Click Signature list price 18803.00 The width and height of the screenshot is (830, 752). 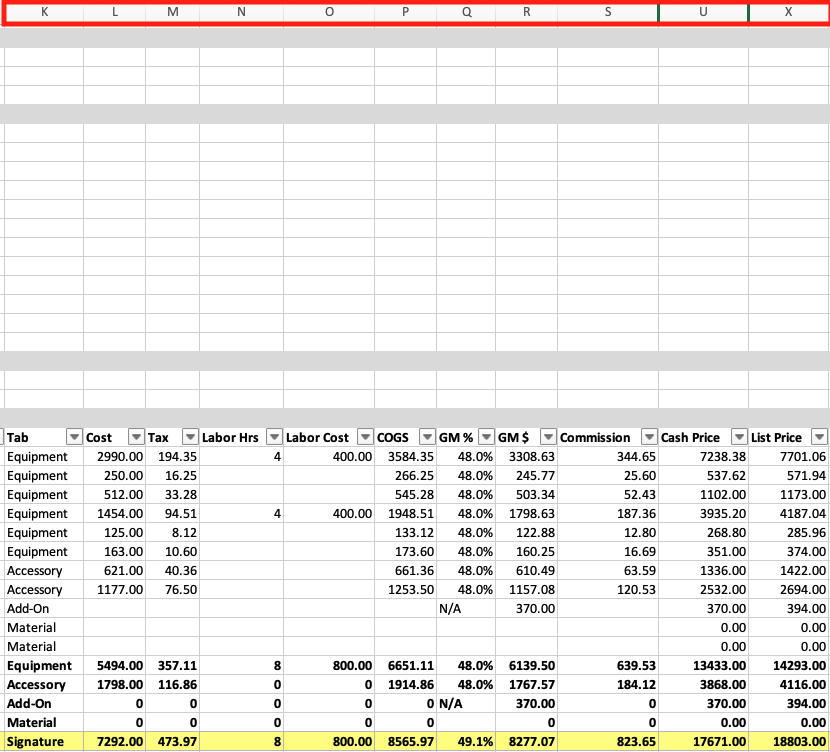click(799, 742)
